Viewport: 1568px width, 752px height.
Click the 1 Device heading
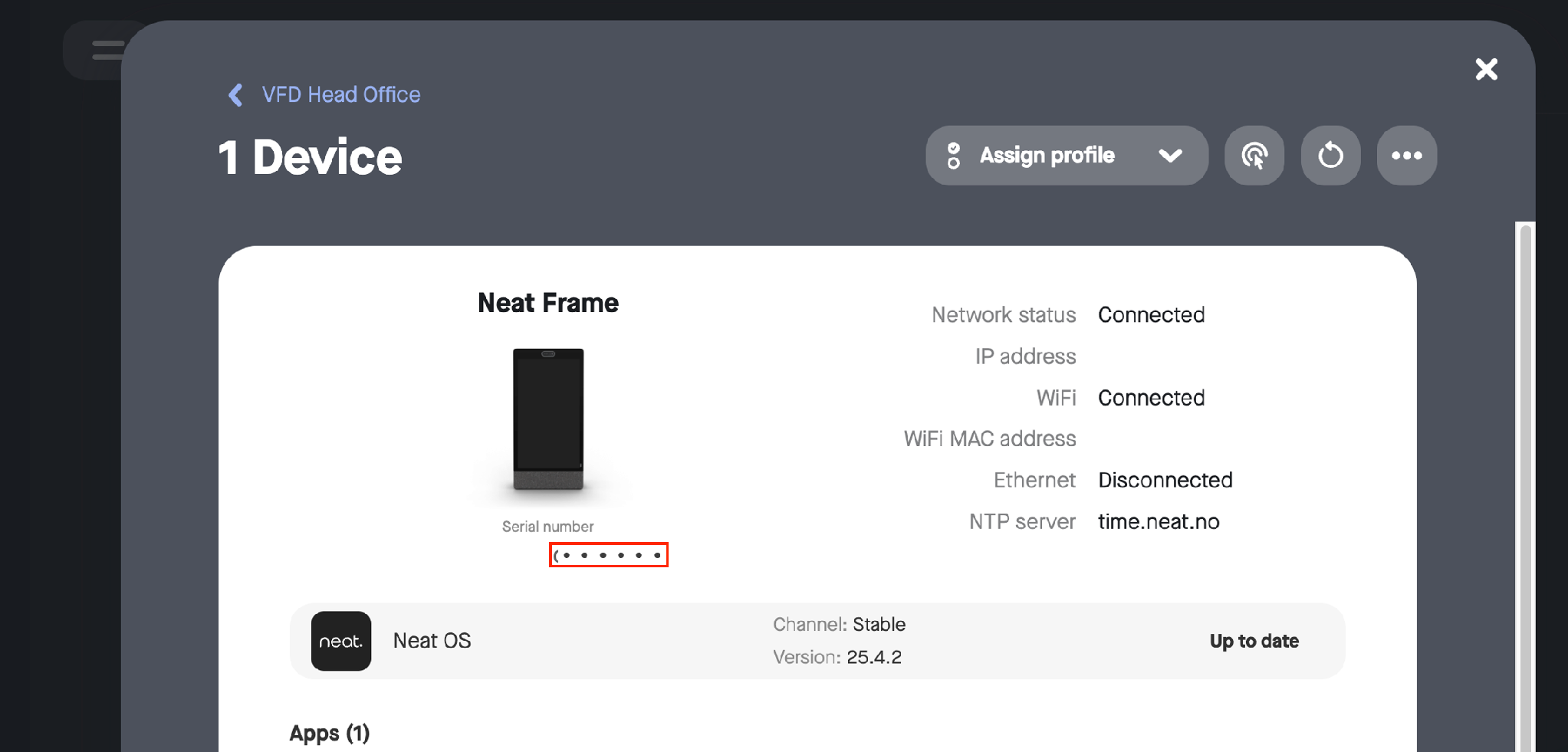pos(310,157)
